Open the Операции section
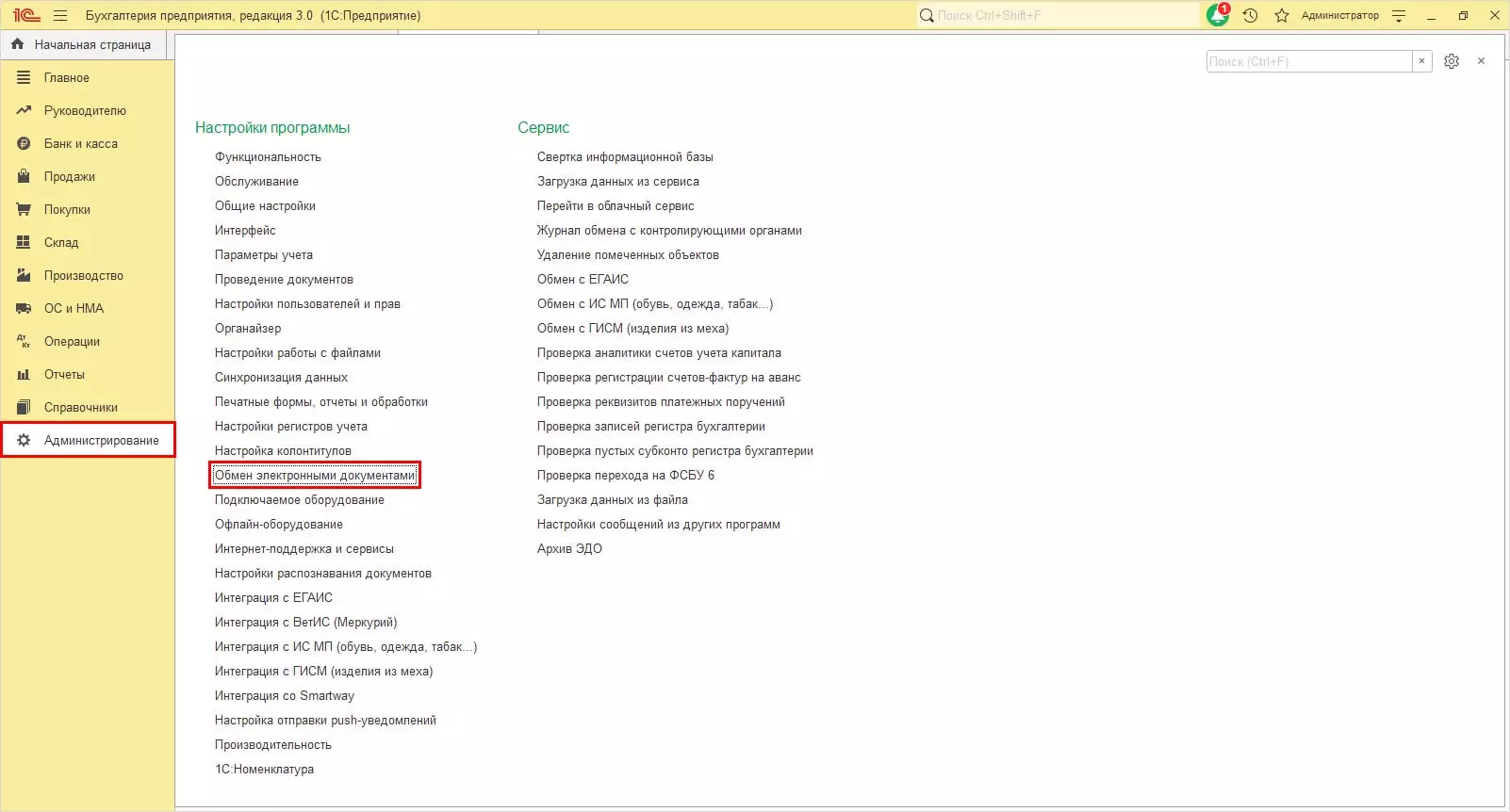1510x812 pixels. 87,341
